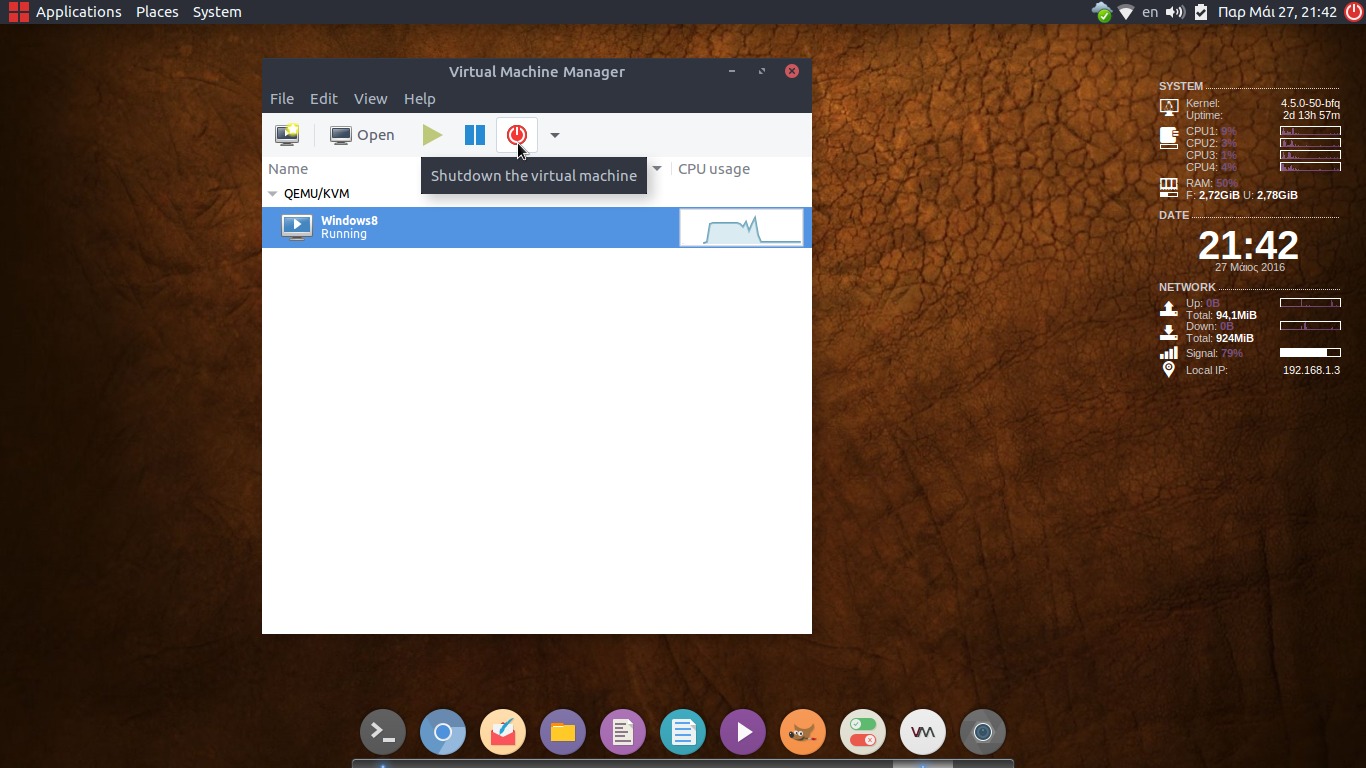1366x768 pixels.
Task: Pause the virtual machine with the pause icon
Action: click(475, 135)
